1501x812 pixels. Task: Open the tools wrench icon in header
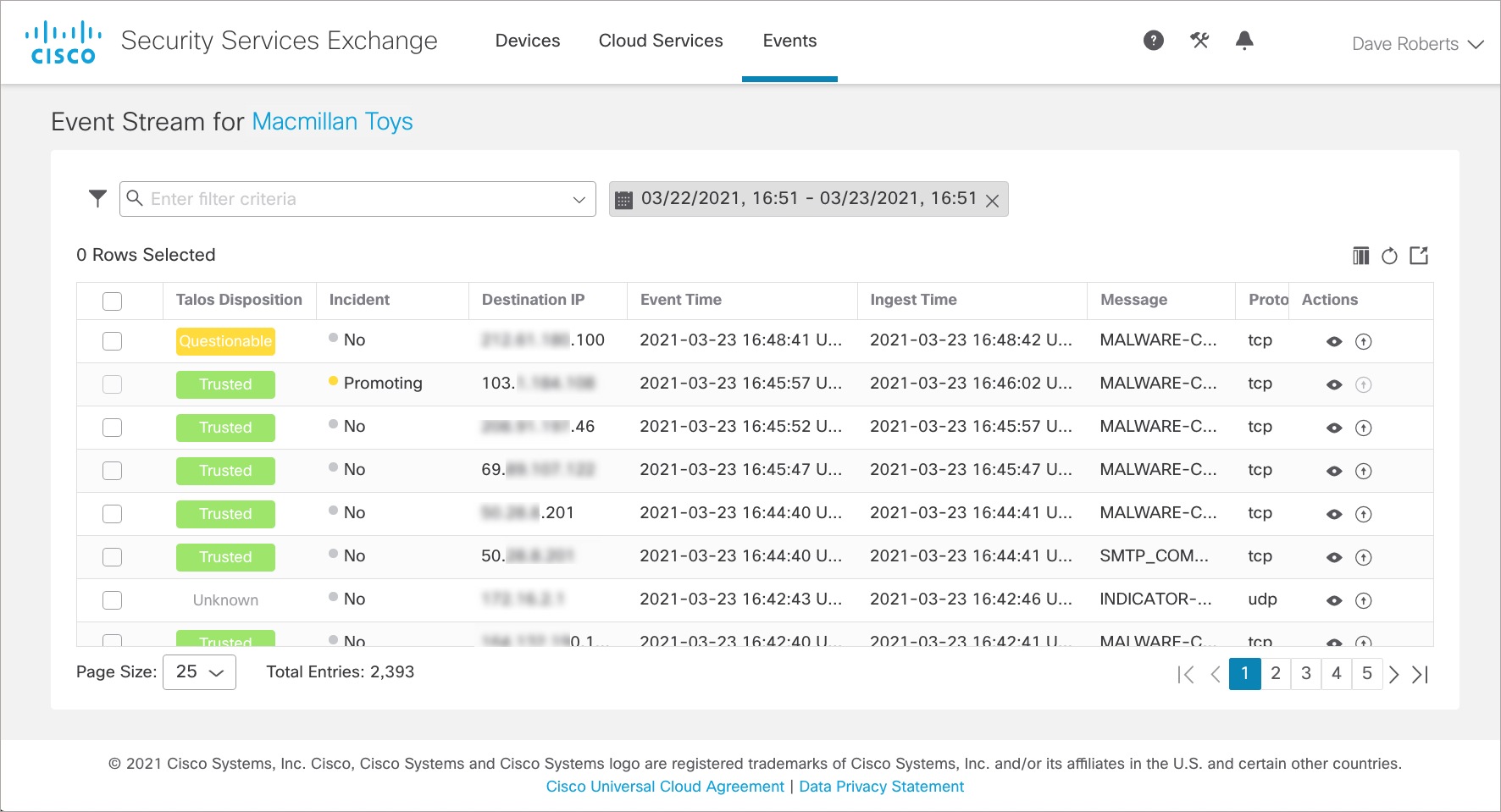pyautogui.click(x=1199, y=41)
